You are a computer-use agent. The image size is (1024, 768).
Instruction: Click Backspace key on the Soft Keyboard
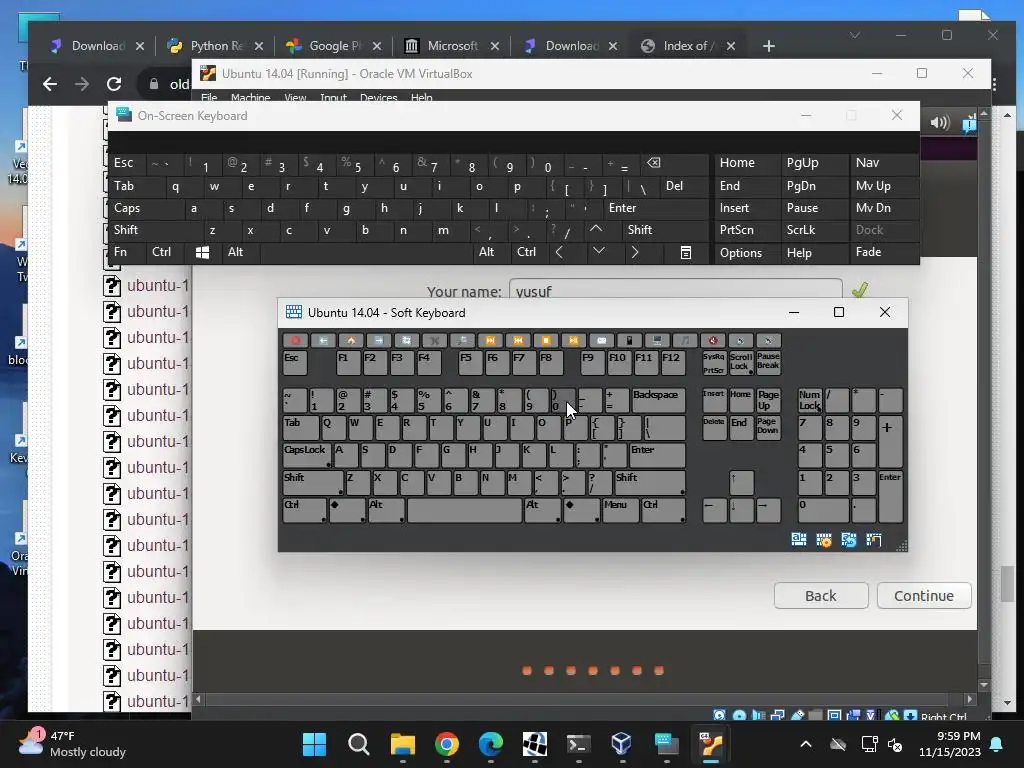[x=659, y=400]
